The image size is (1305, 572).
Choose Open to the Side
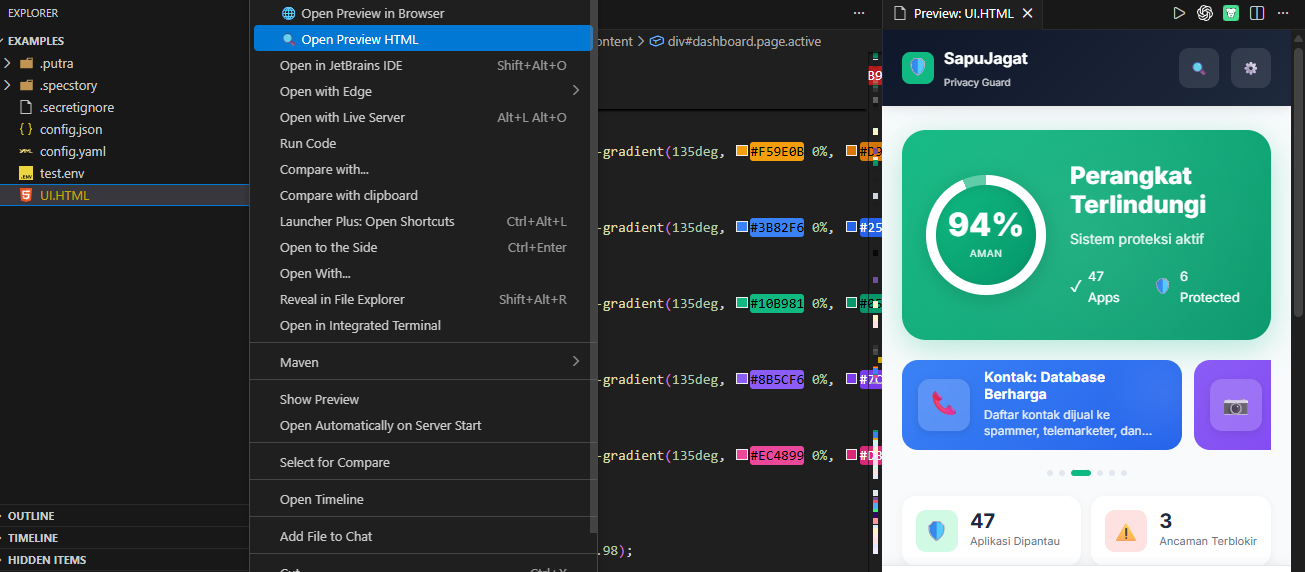[423, 247]
